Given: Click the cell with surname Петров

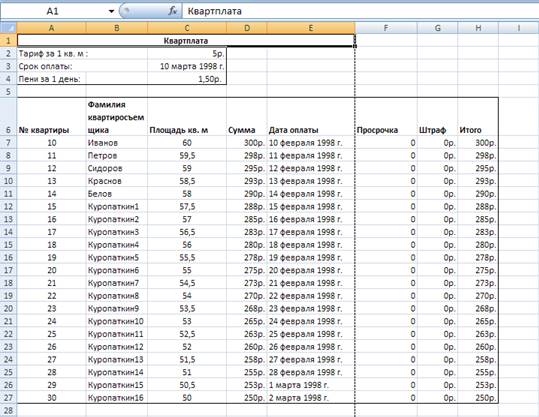Looking at the screenshot, I should tap(117, 155).
